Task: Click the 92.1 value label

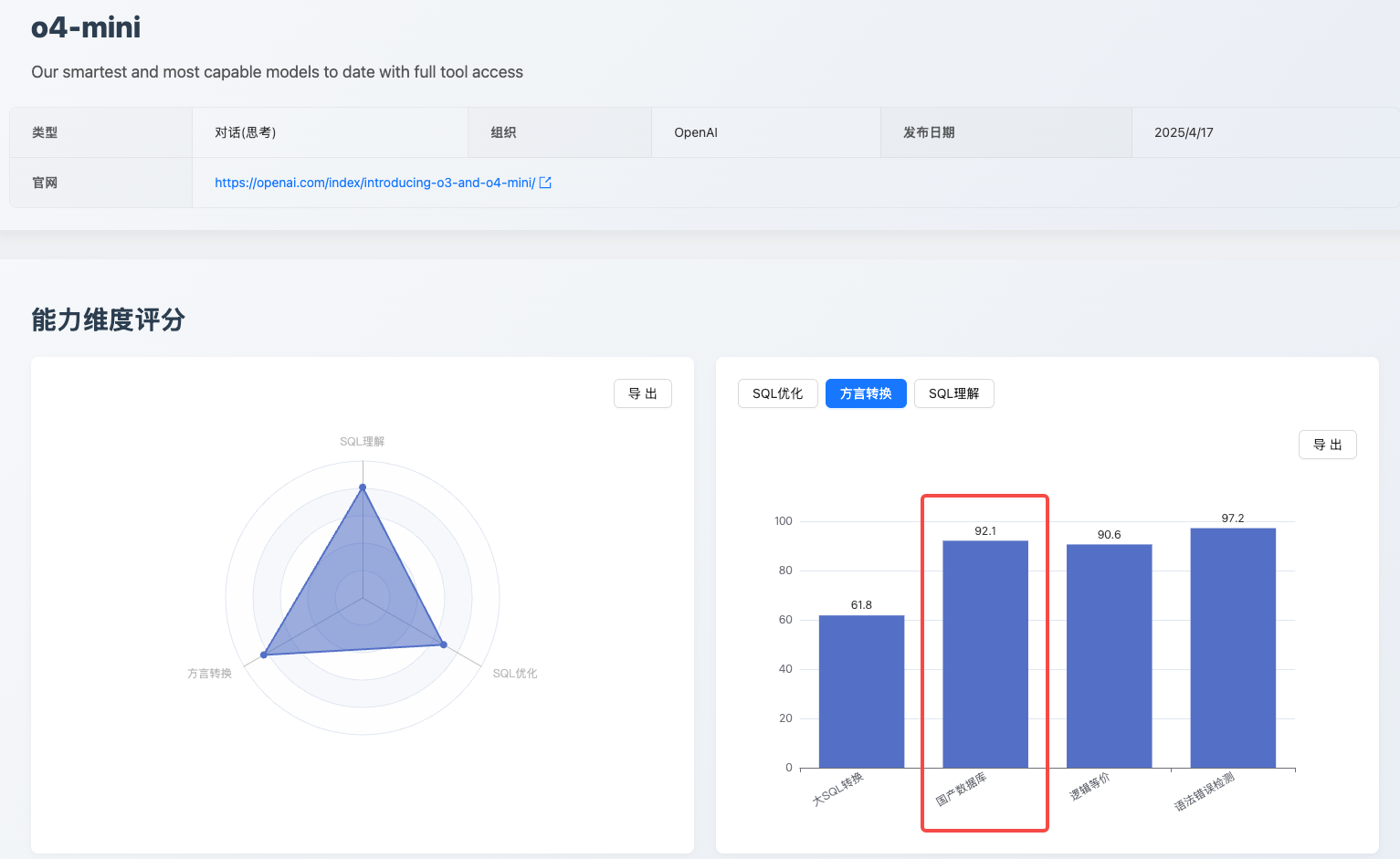Action: coord(985,531)
